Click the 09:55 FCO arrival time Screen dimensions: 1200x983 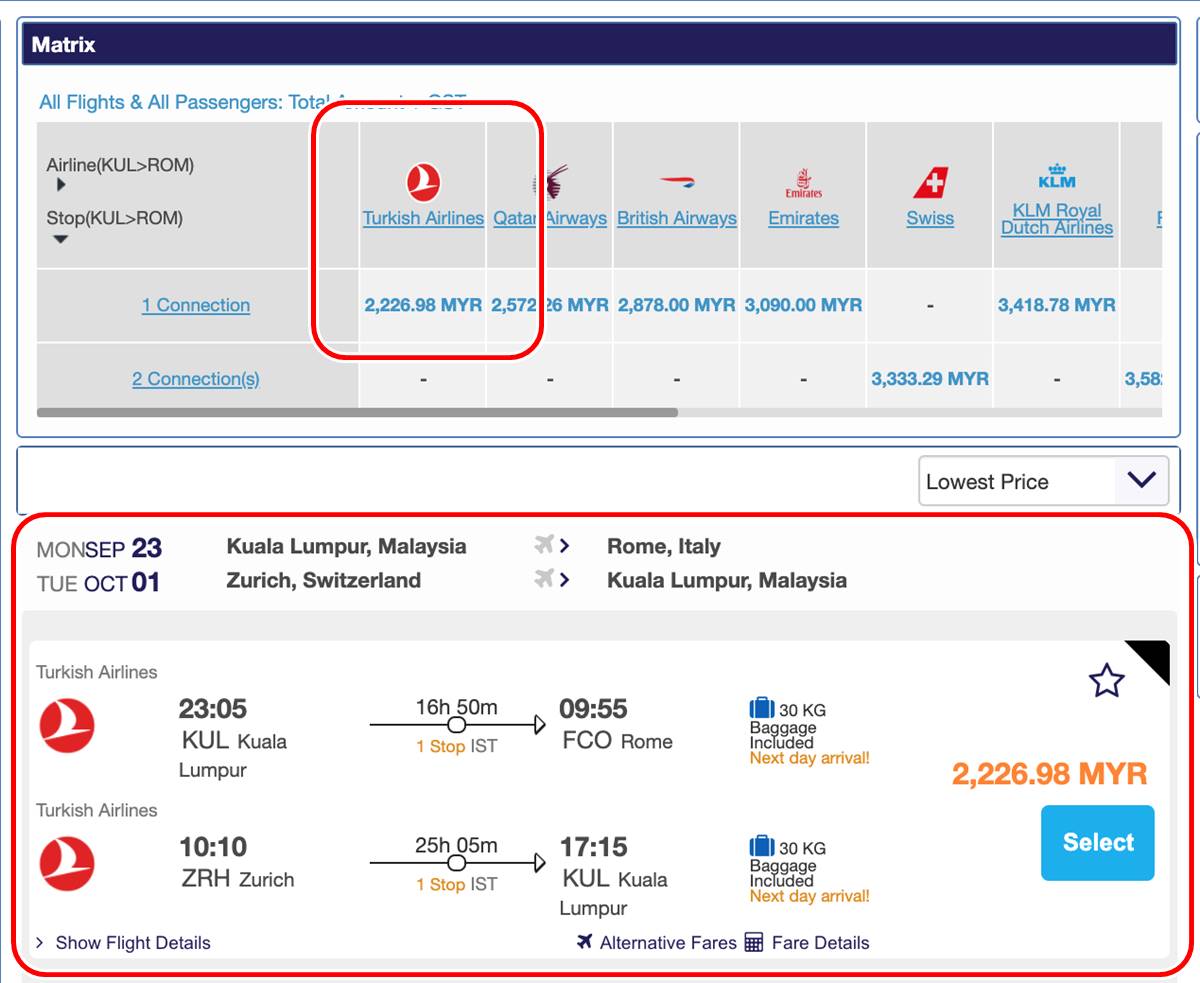point(593,709)
